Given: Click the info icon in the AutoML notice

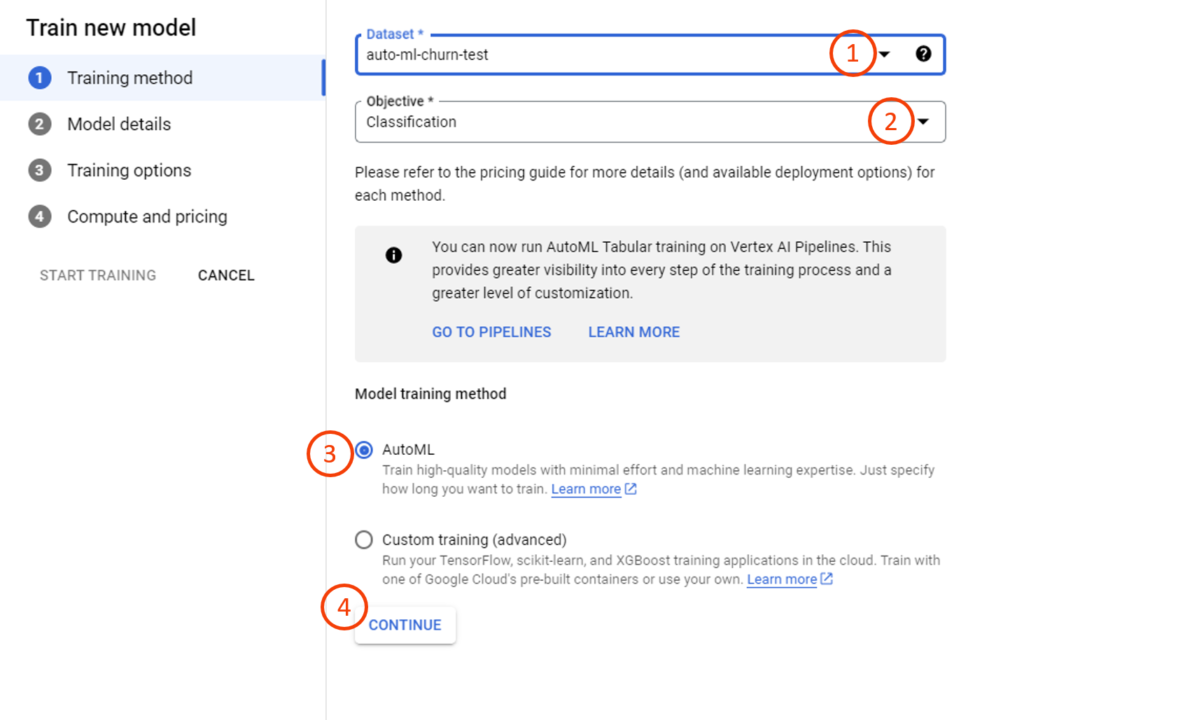Looking at the screenshot, I should [x=393, y=255].
